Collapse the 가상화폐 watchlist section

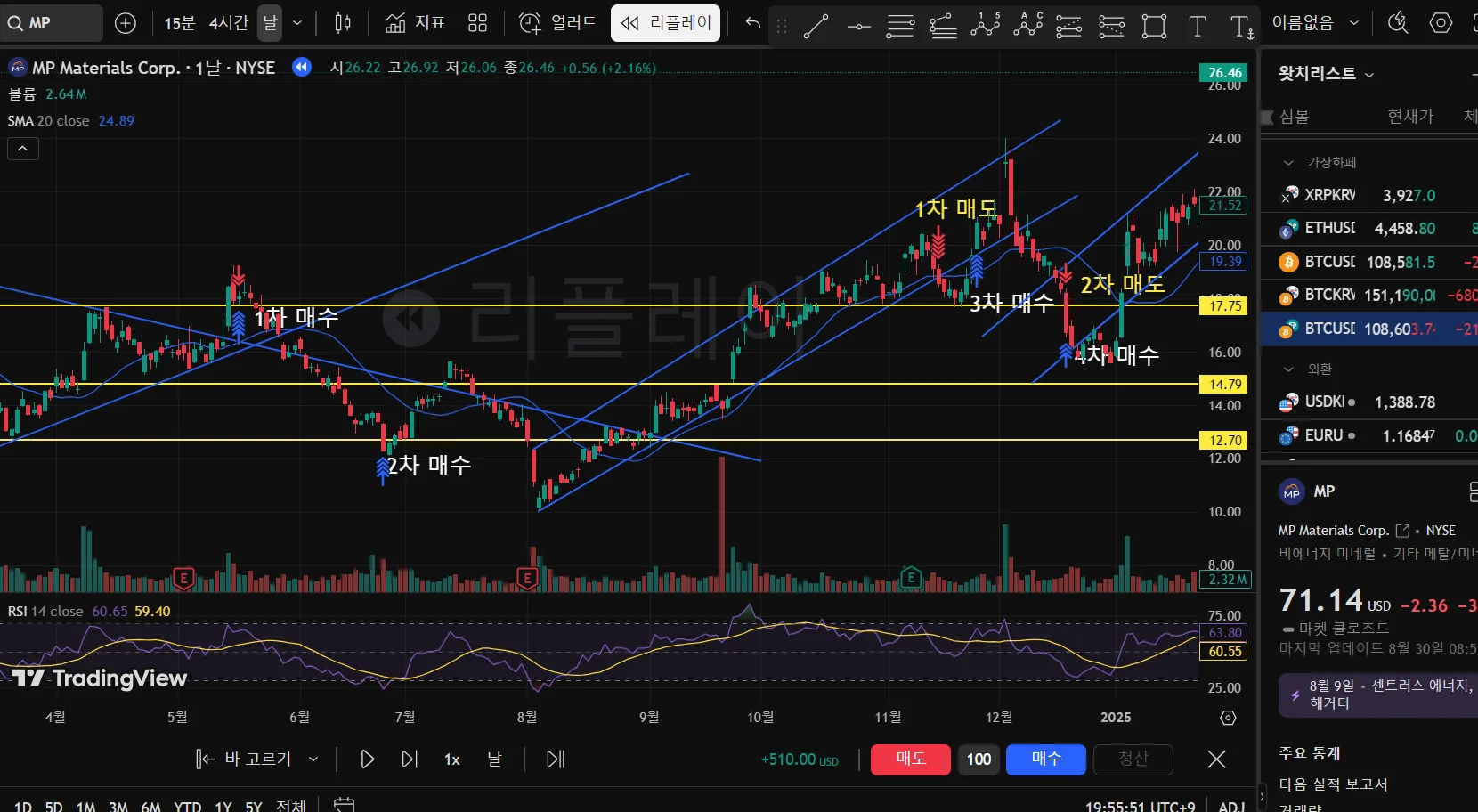pos(1288,163)
